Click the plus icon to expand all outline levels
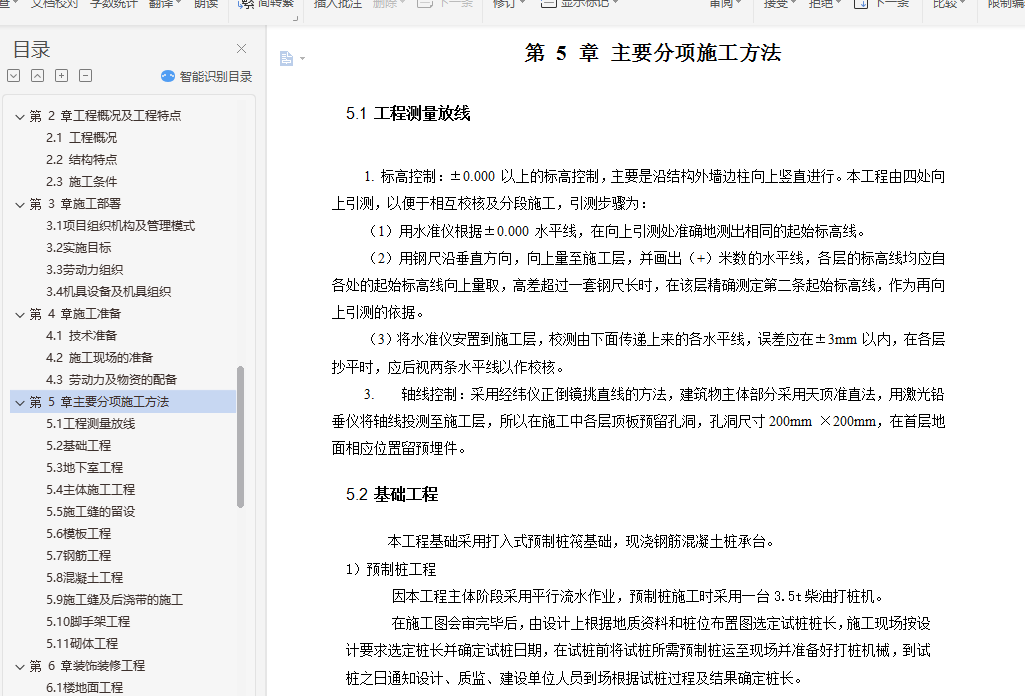The width and height of the screenshot is (1025, 696). 61,76
